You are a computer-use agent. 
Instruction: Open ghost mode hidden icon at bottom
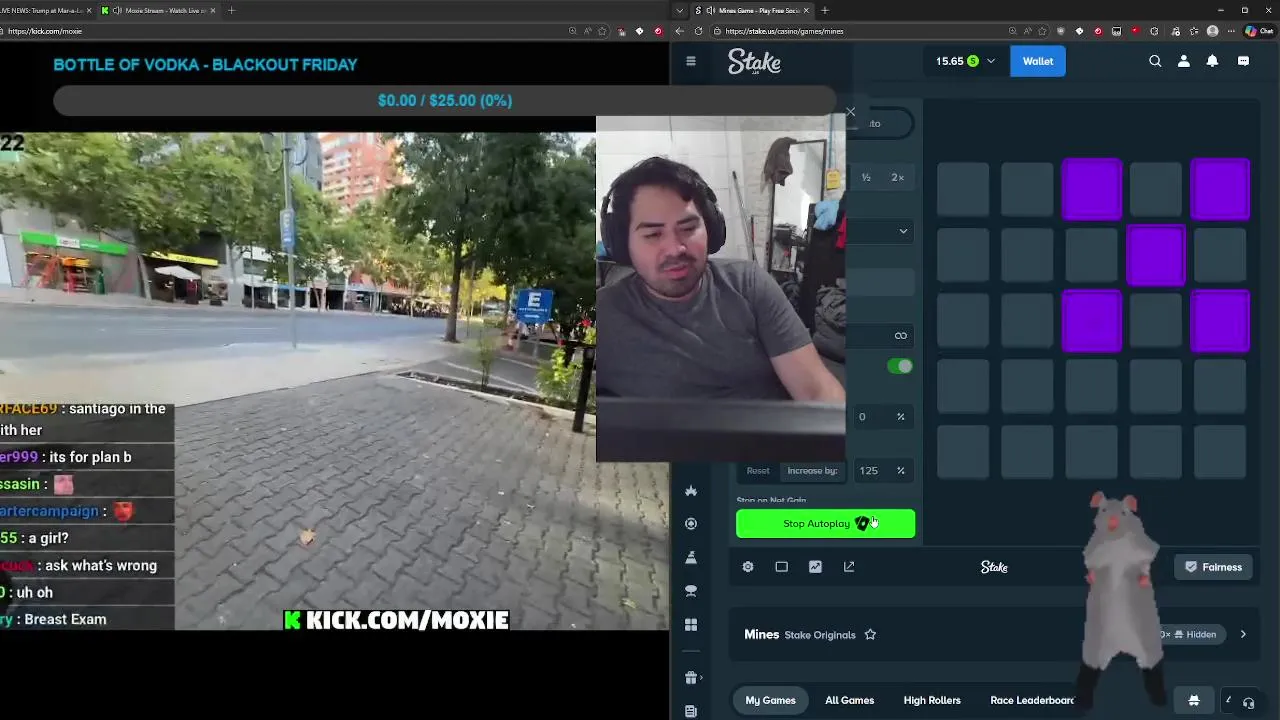coord(1193,700)
